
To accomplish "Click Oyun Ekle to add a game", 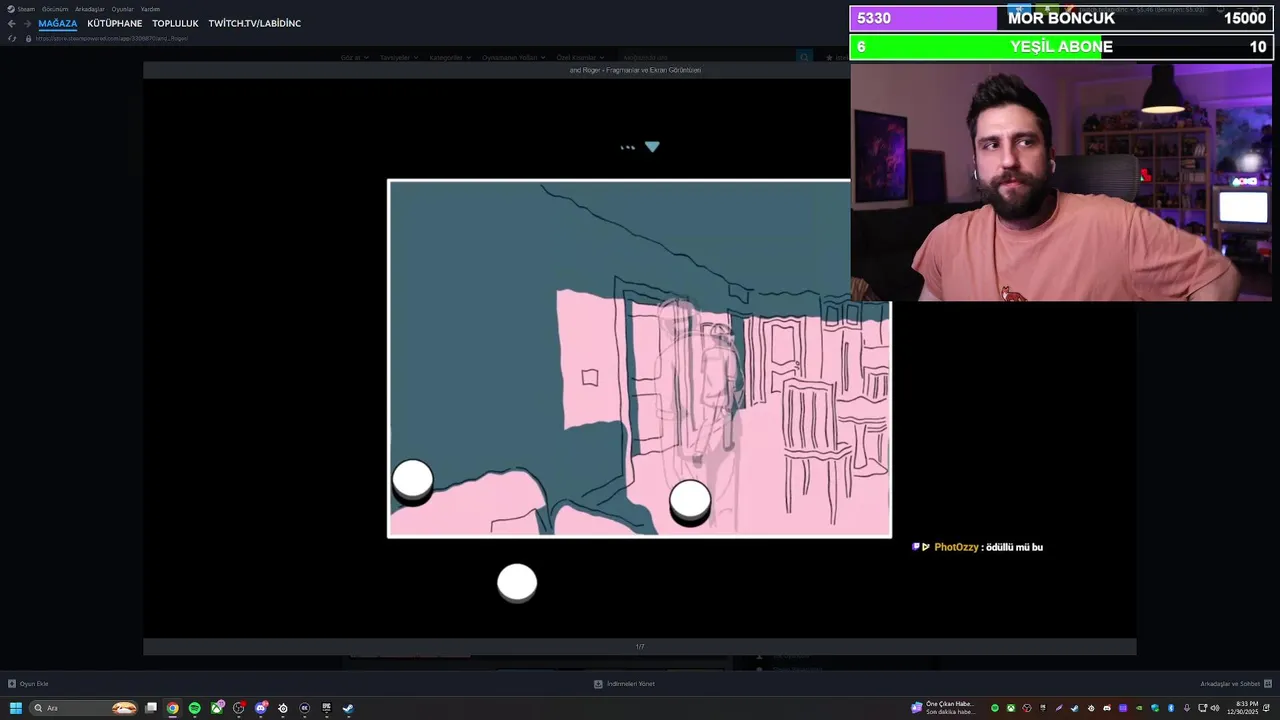I will [x=28, y=684].
